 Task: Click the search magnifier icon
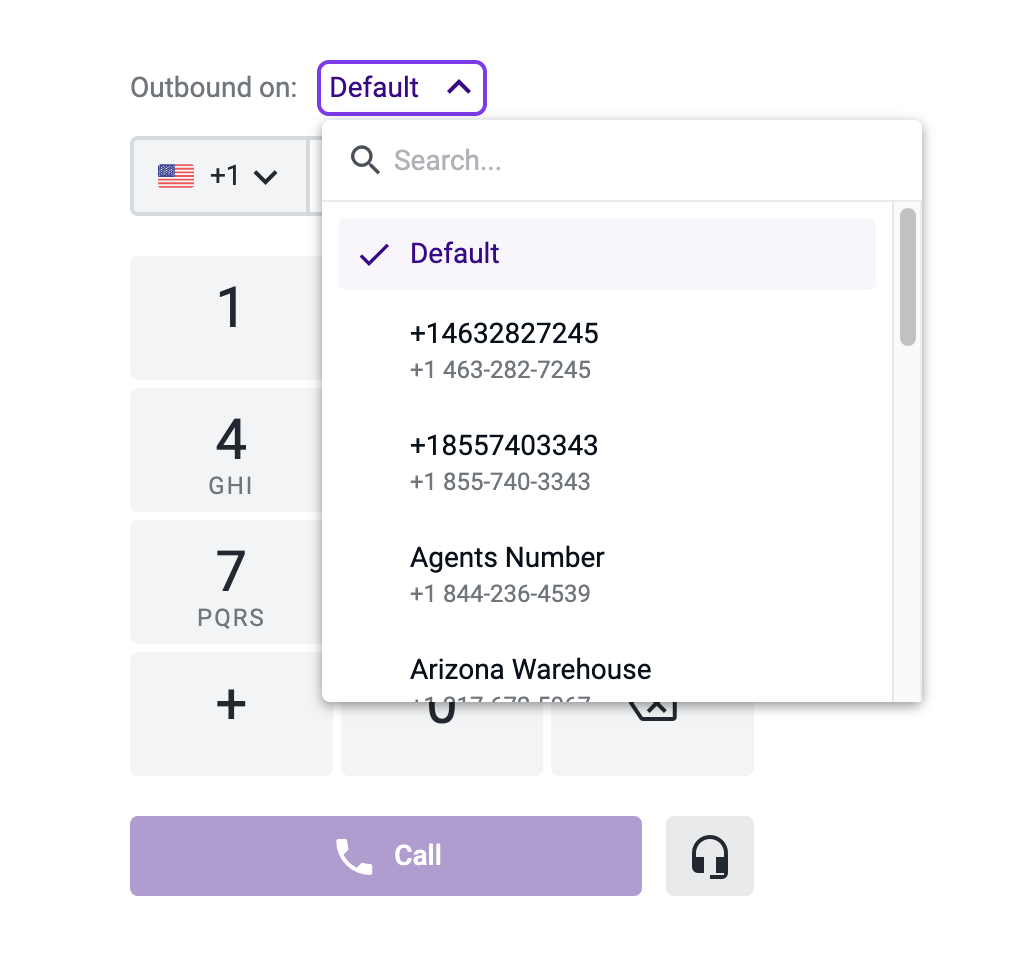tap(364, 159)
